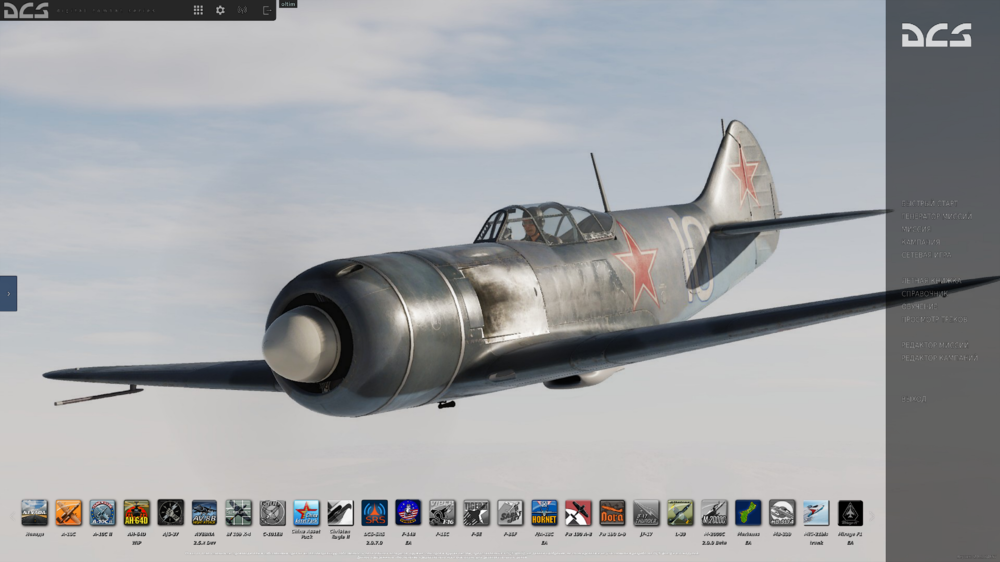Image resolution: width=1000 pixels, height=562 pixels.
Task: Click the broadcast signal icon in top bar
Action: pos(242,10)
